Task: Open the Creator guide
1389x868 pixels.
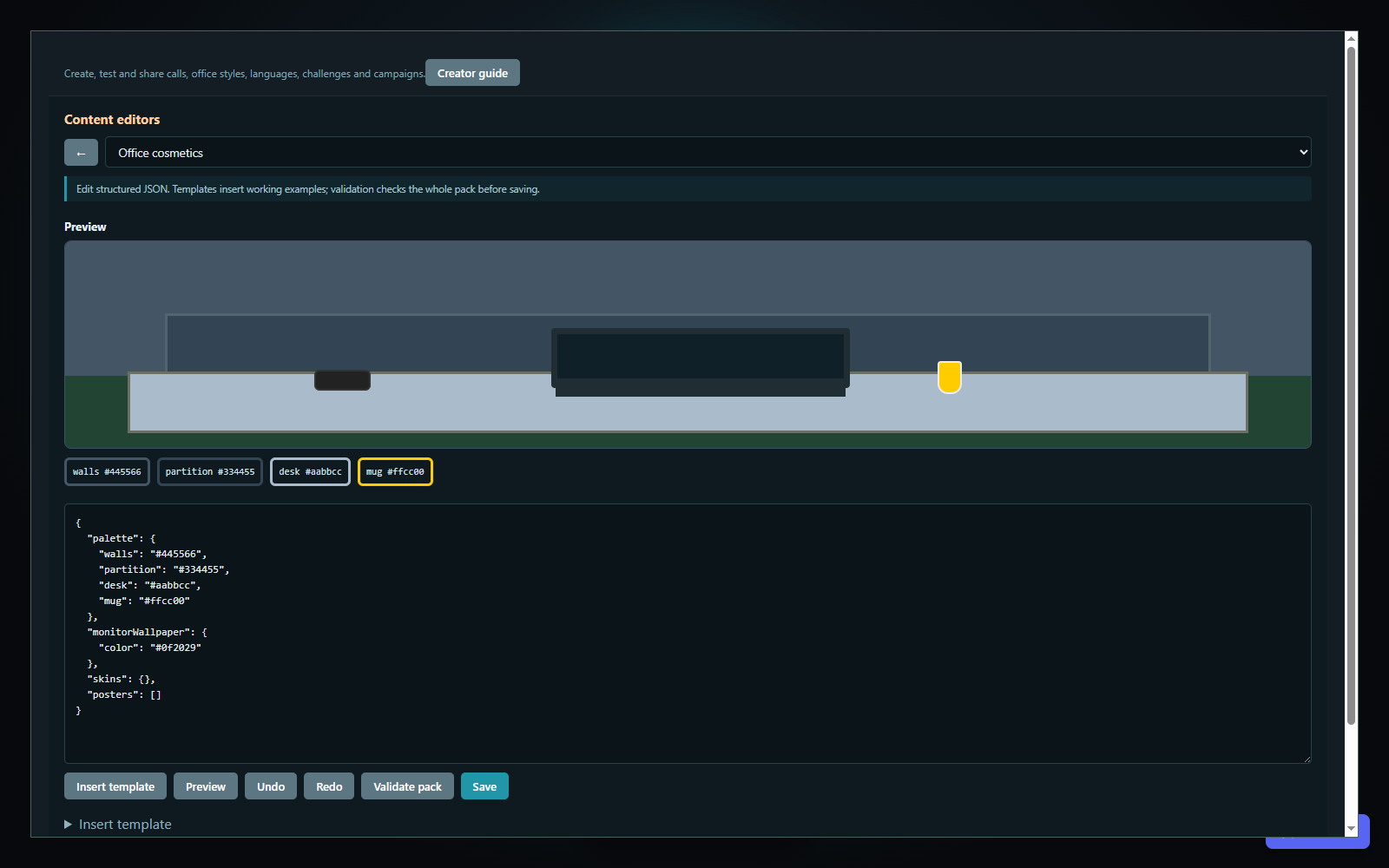Action: 472,73
